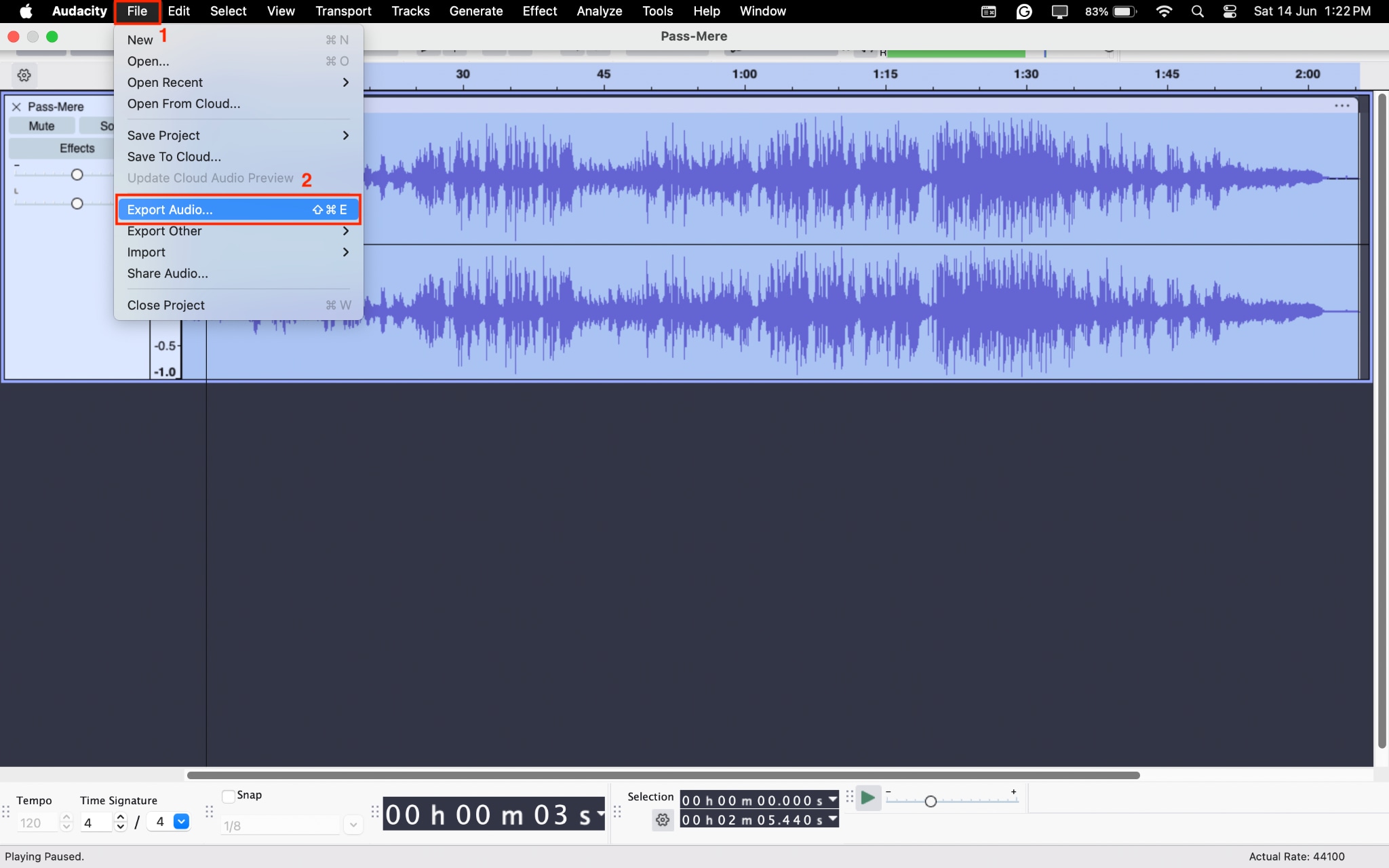Open the Window menu

point(763,11)
